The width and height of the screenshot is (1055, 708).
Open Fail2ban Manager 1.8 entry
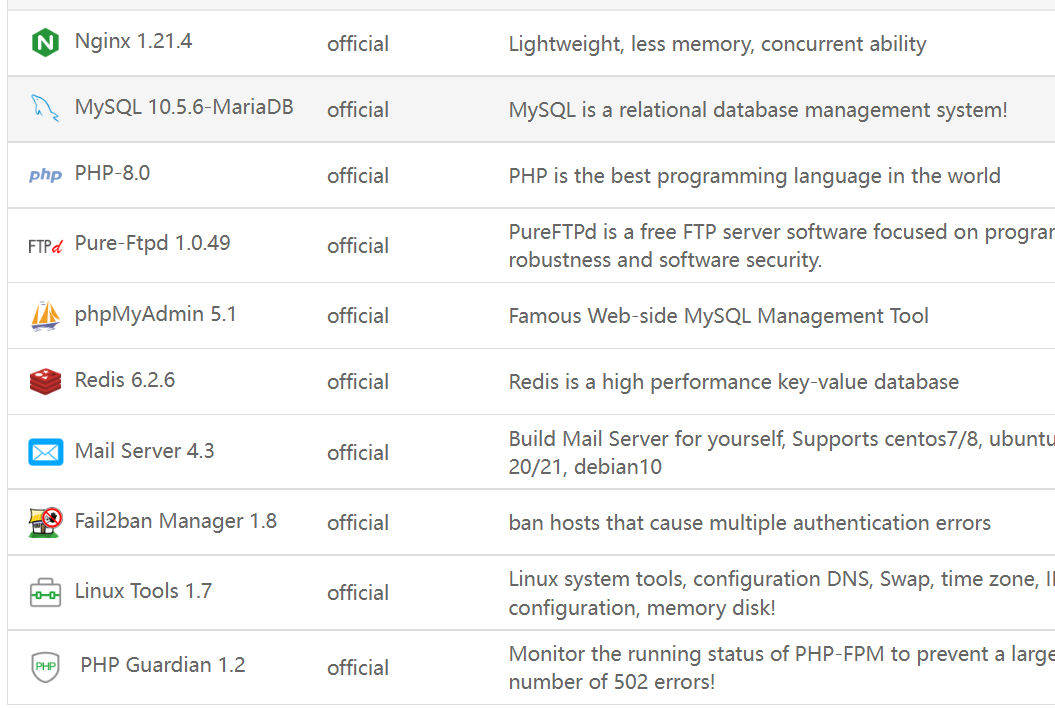(x=175, y=521)
